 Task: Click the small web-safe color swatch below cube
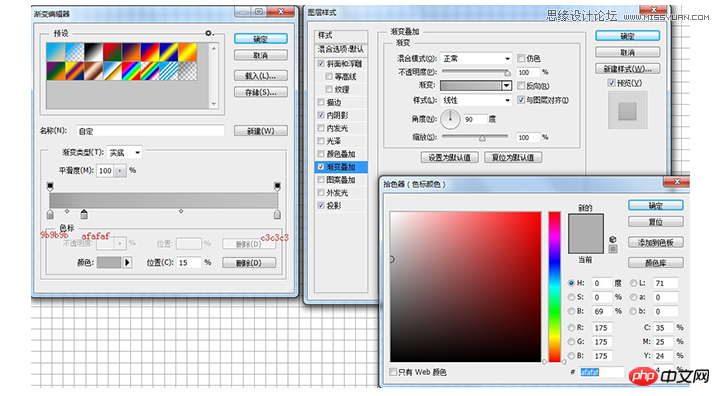click(613, 249)
